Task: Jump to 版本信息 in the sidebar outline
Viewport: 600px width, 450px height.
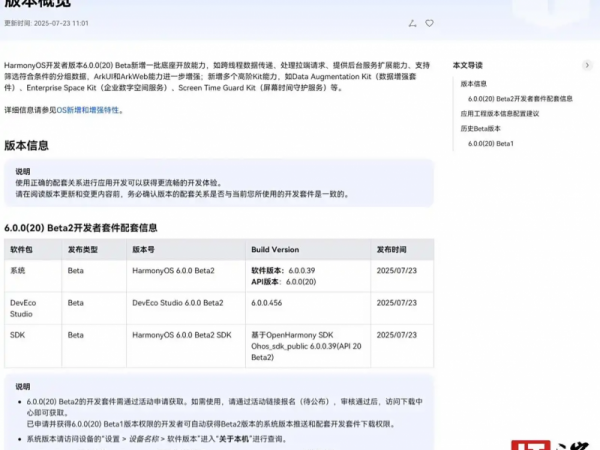Action: 474,83
